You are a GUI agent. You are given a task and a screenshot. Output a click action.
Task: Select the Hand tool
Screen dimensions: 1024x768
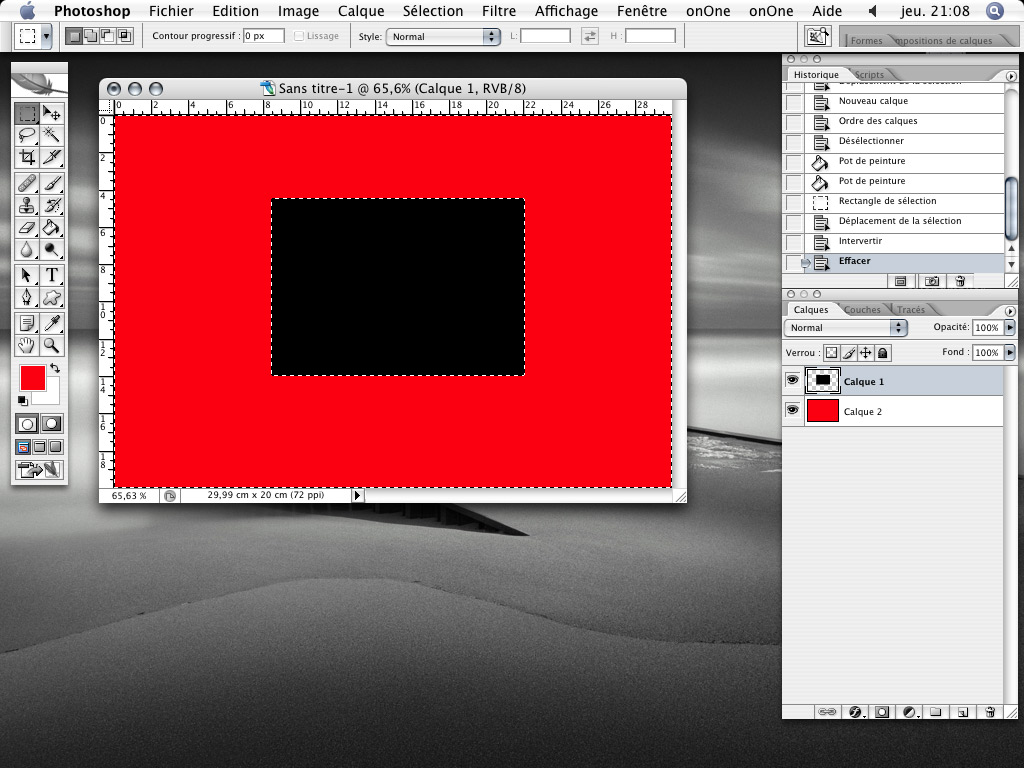(27, 345)
